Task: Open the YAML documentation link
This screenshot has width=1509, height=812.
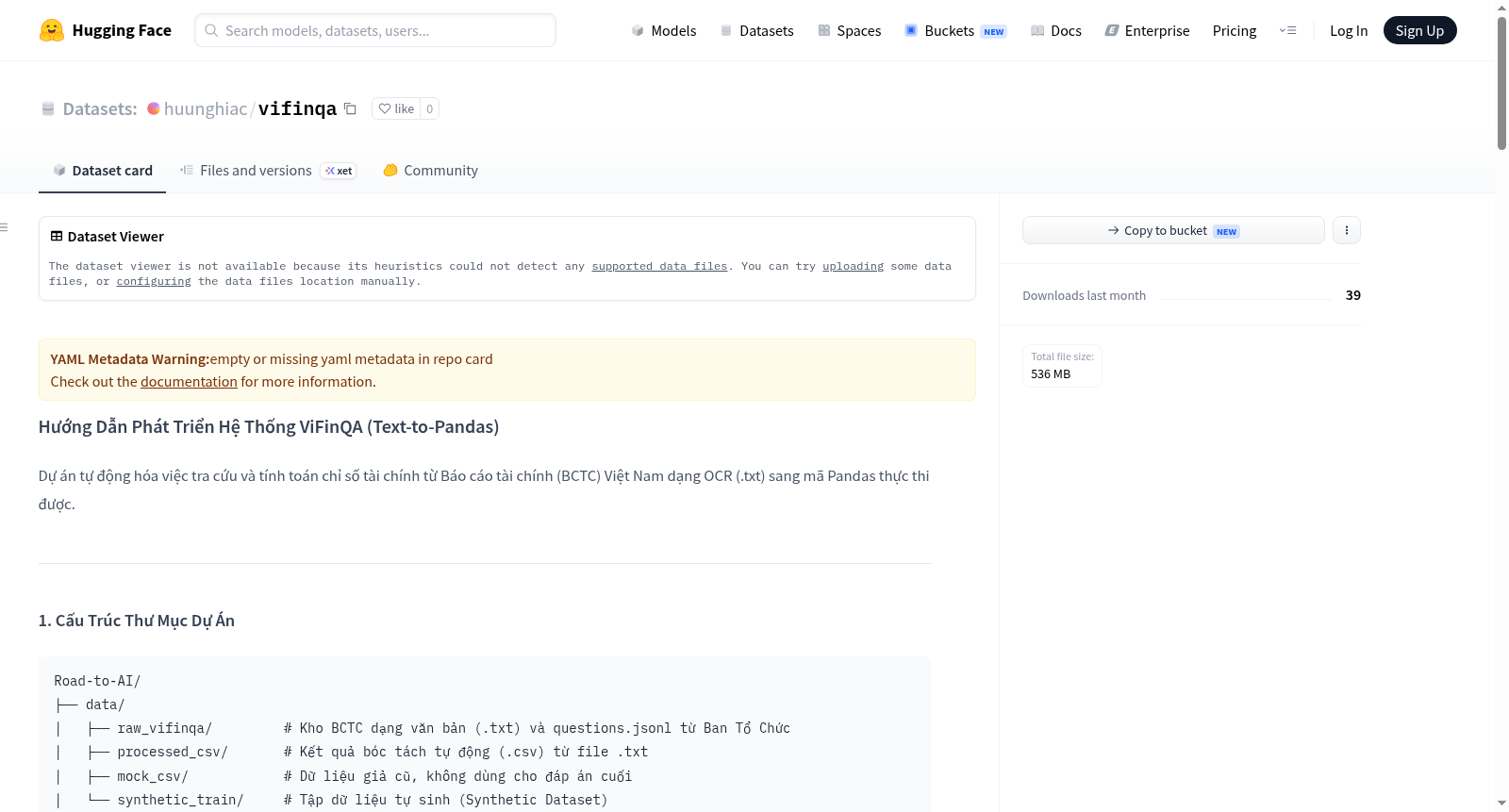Action: click(x=189, y=382)
